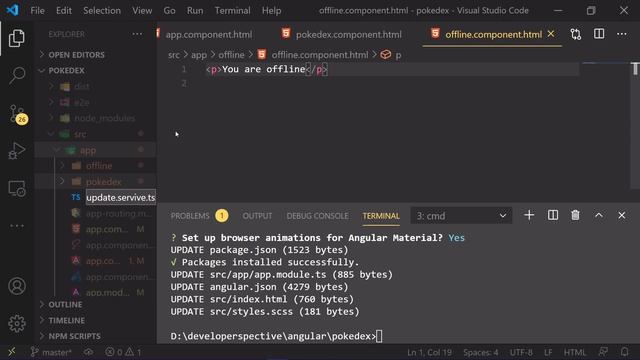The height and width of the screenshot is (360, 640).
Task: Click 'src' in the editor breadcrumb
Action: [x=173, y=55]
